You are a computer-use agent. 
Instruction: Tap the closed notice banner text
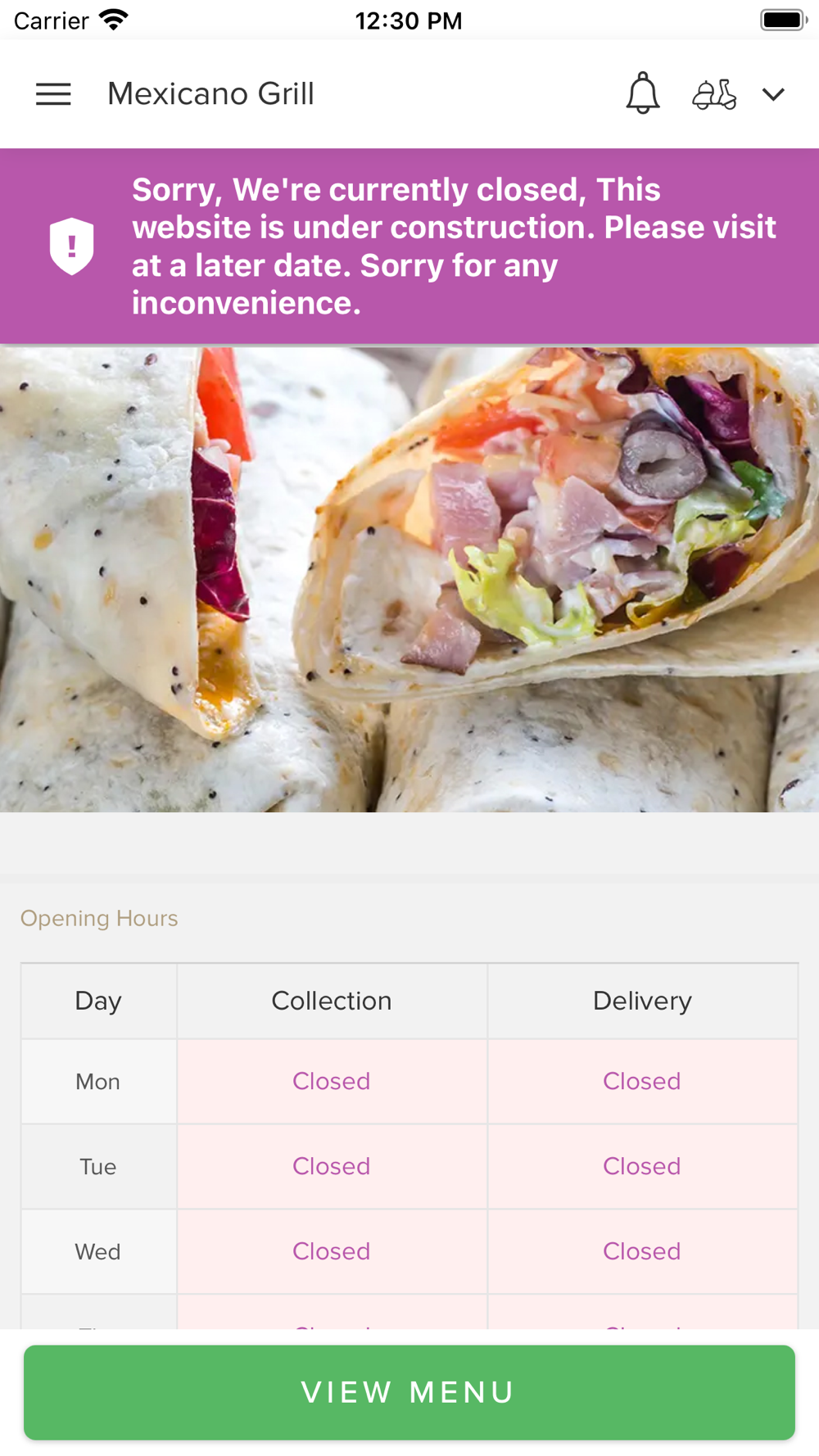tap(454, 246)
